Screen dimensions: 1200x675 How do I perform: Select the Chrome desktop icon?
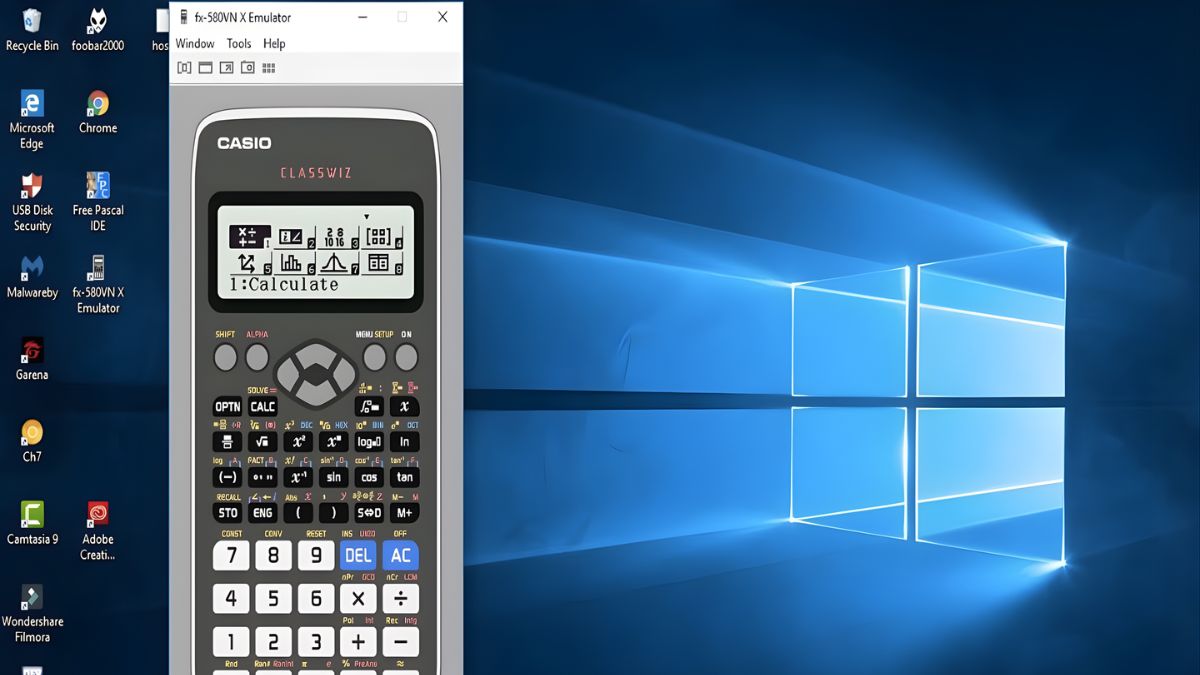click(x=98, y=111)
